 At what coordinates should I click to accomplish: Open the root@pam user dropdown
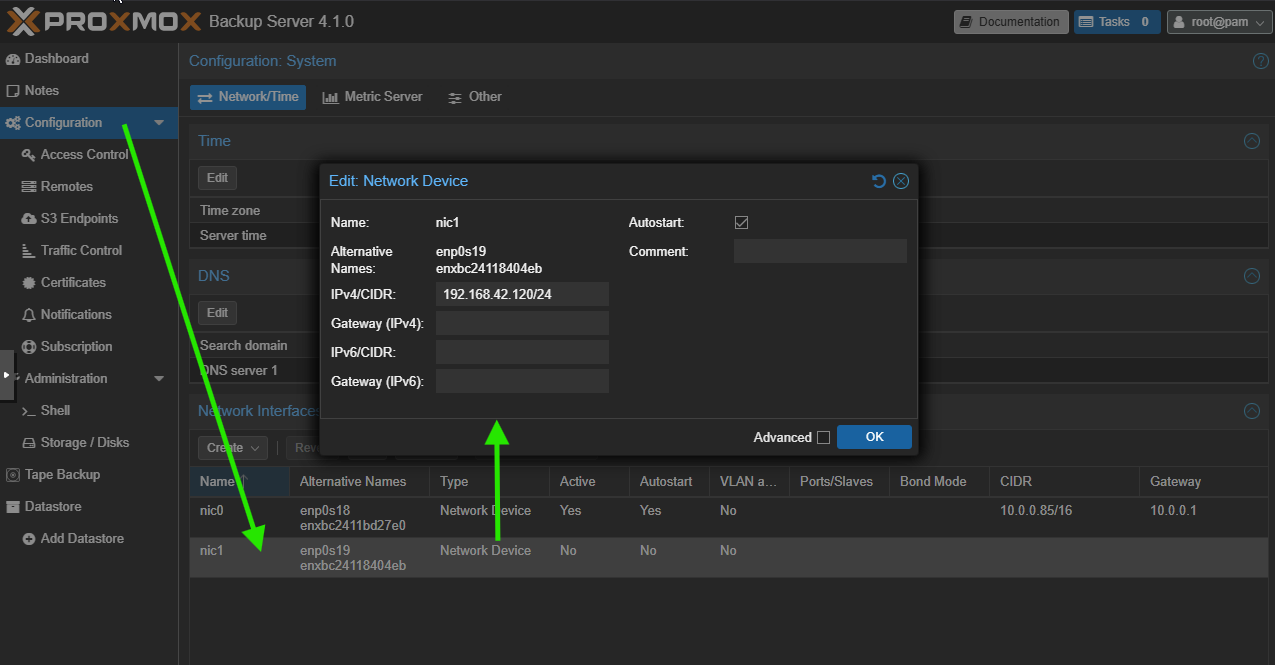coord(1219,22)
